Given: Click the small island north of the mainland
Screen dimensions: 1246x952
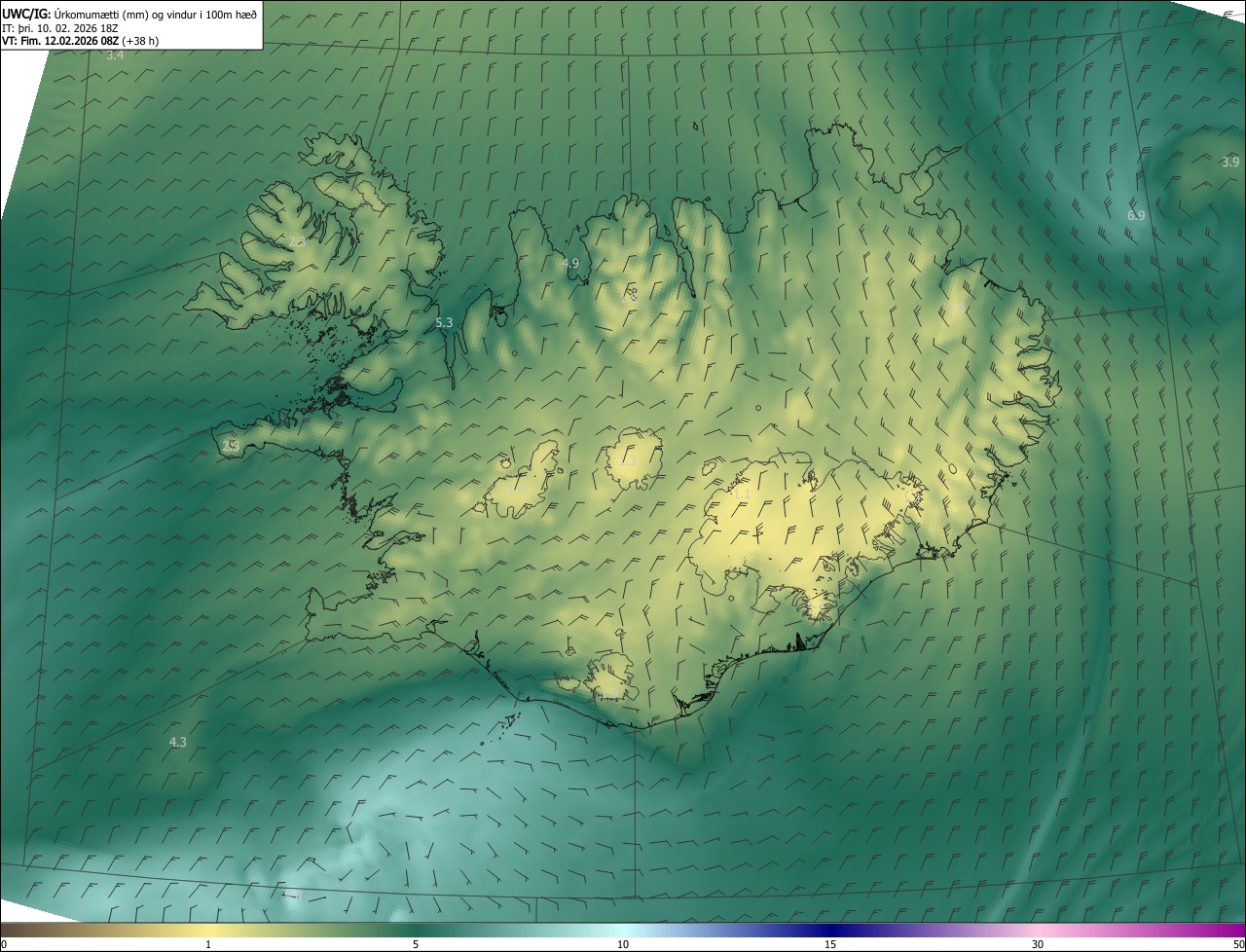Looking at the screenshot, I should point(696,125).
